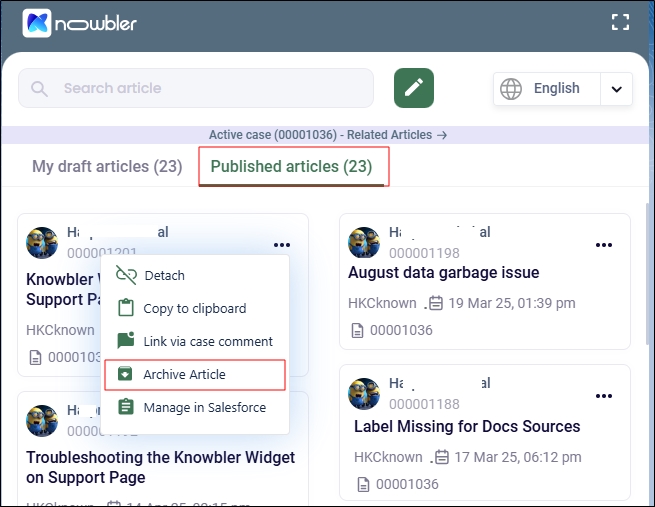Click the archive box icon
Image resolution: width=655 pixels, height=507 pixels.
pyautogui.click(x=125, y=374)
